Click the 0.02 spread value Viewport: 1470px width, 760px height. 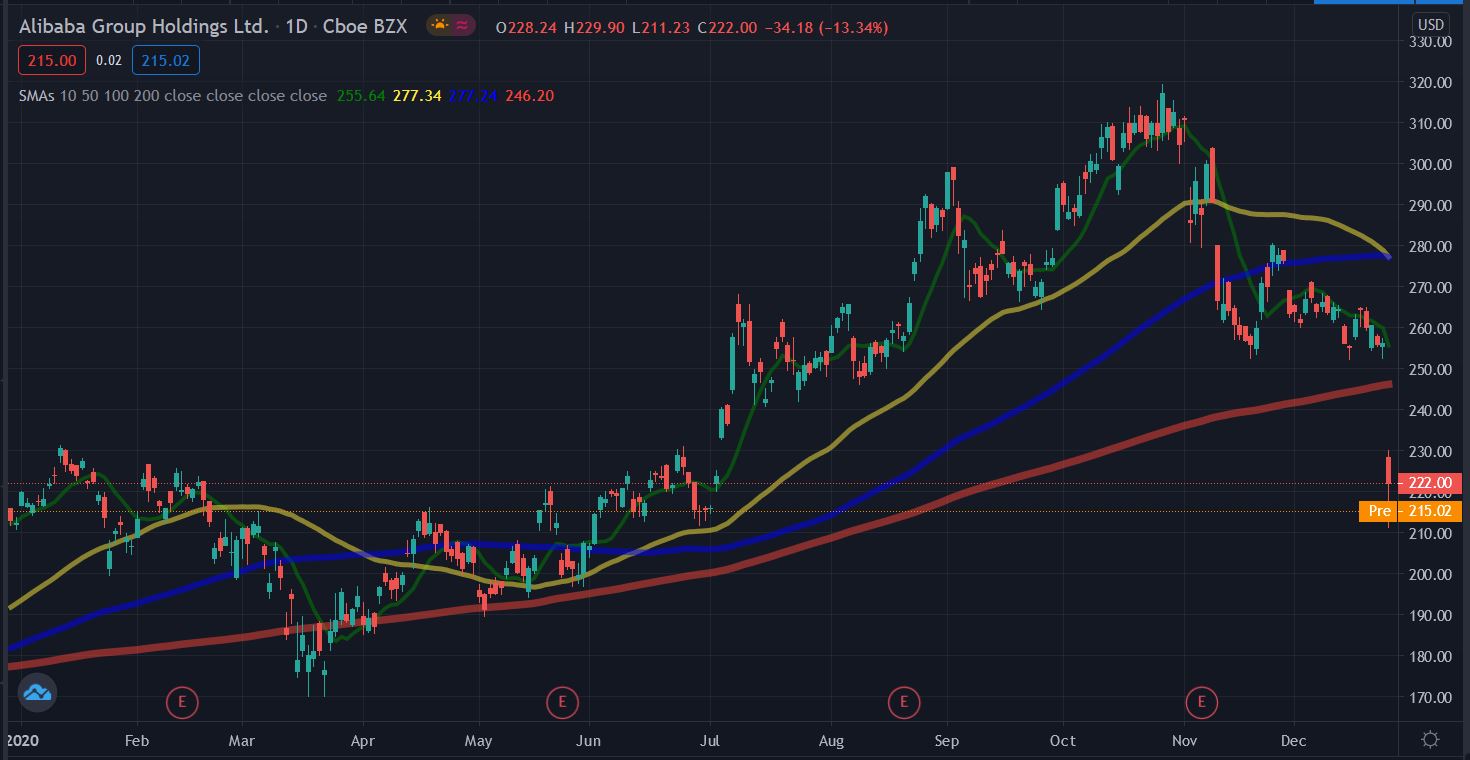coord(109,61)
